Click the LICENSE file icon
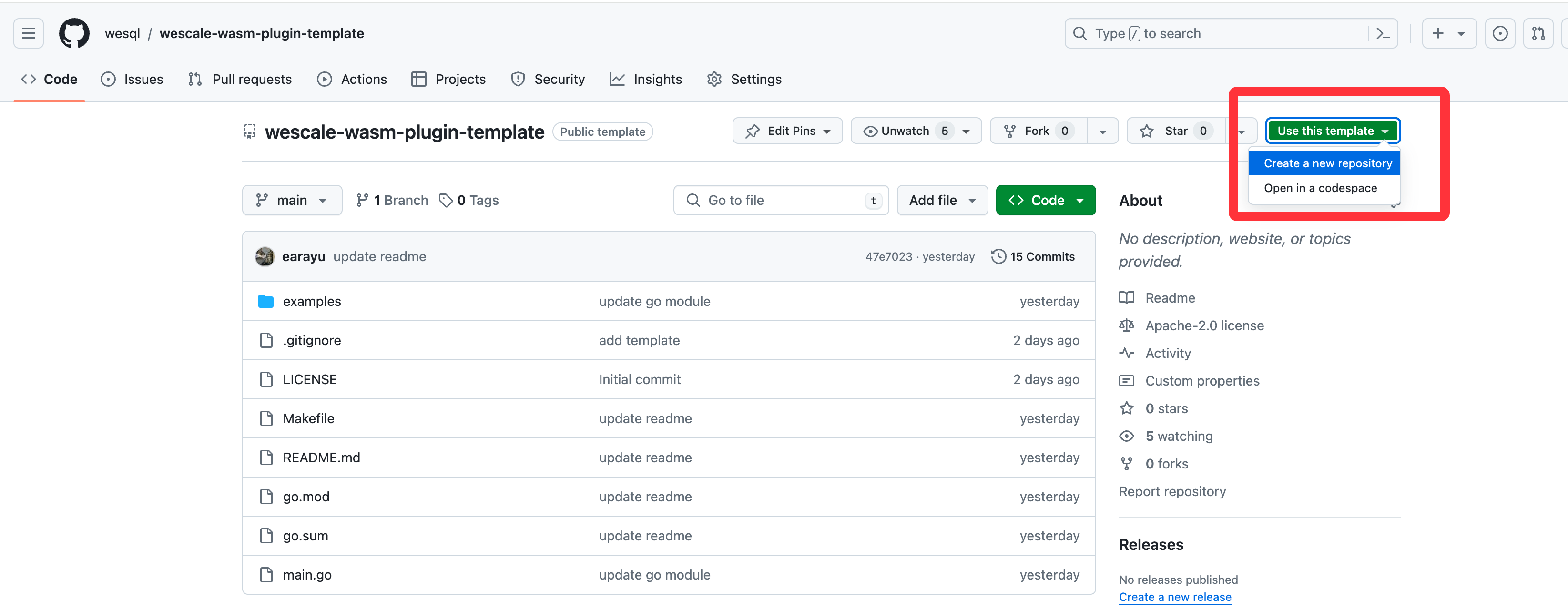Viewport: 1568px width, 610px height. click(266, 379)
